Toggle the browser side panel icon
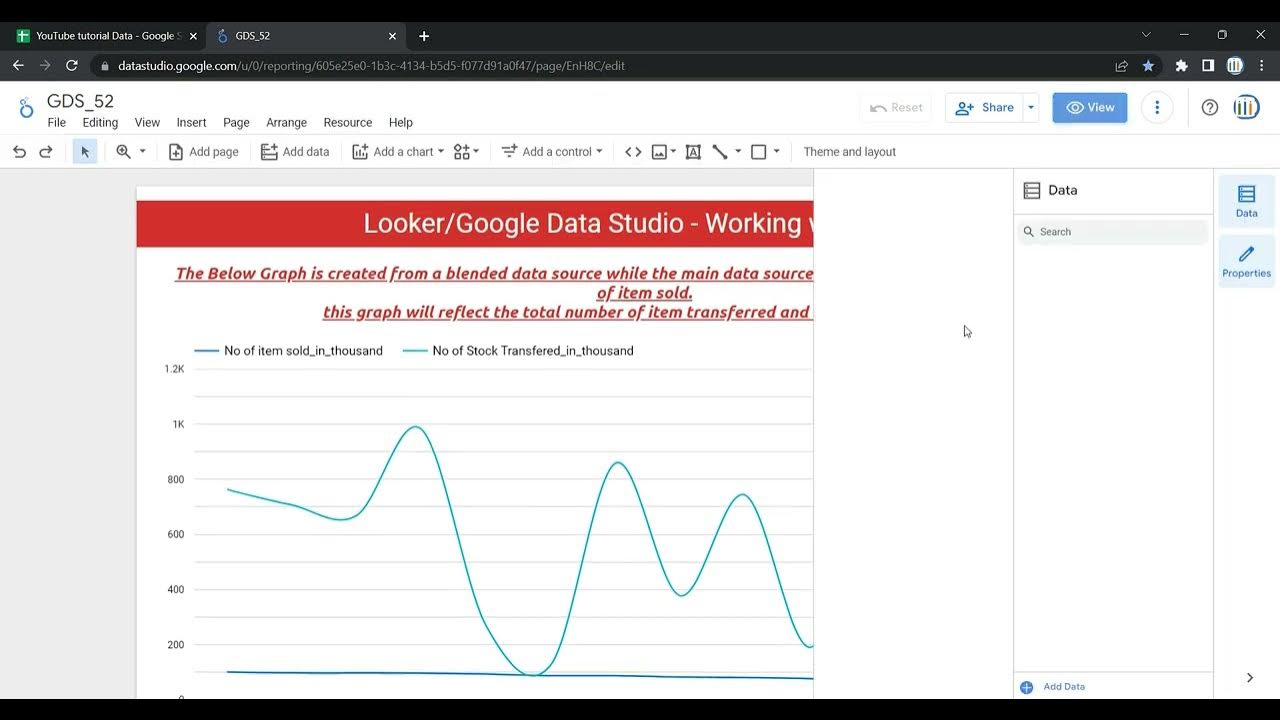Viewport: 1280px width, 720px height. 1208,66
